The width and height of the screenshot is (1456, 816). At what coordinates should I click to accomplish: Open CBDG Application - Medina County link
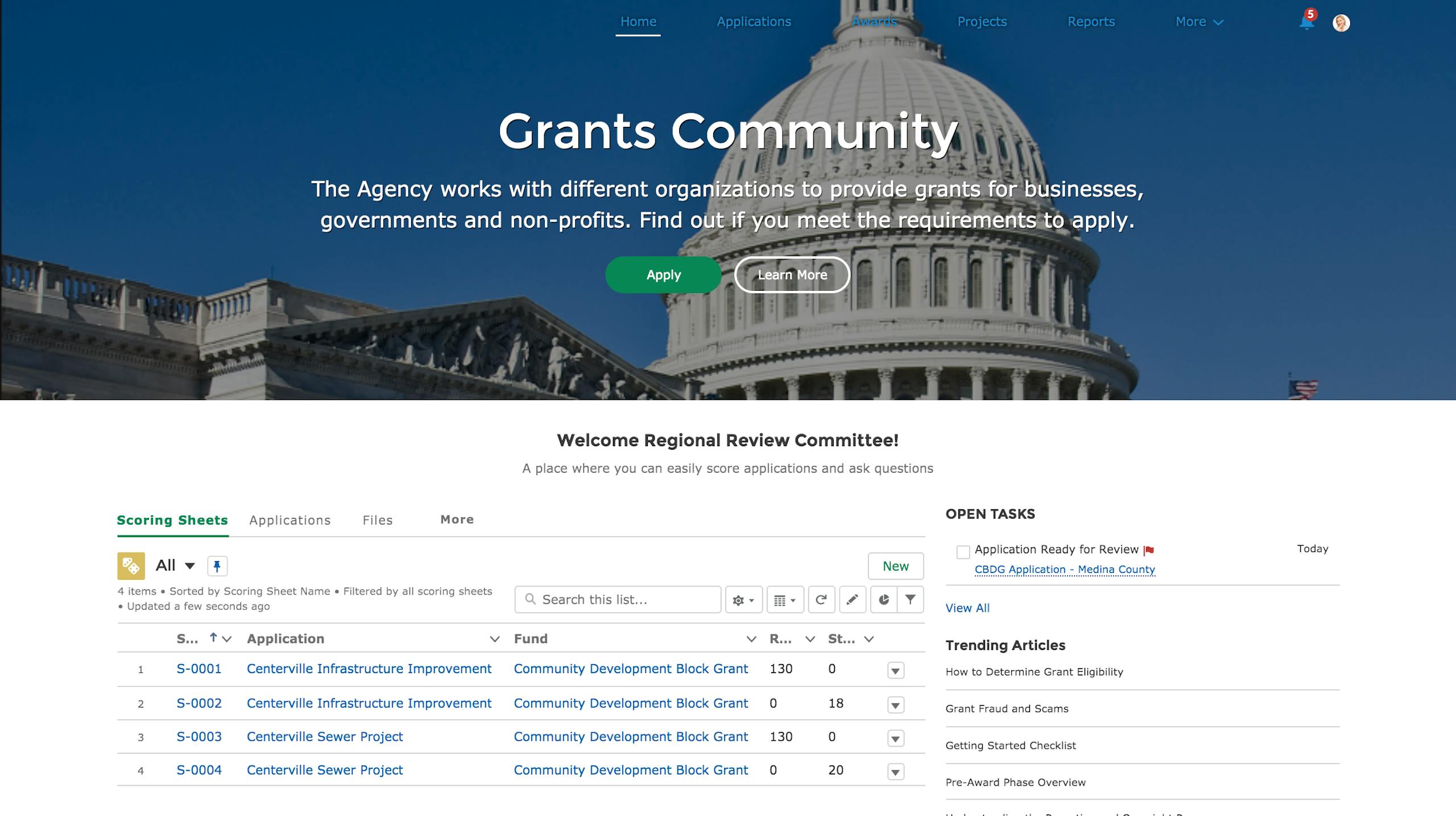(x=1065, y=569)
